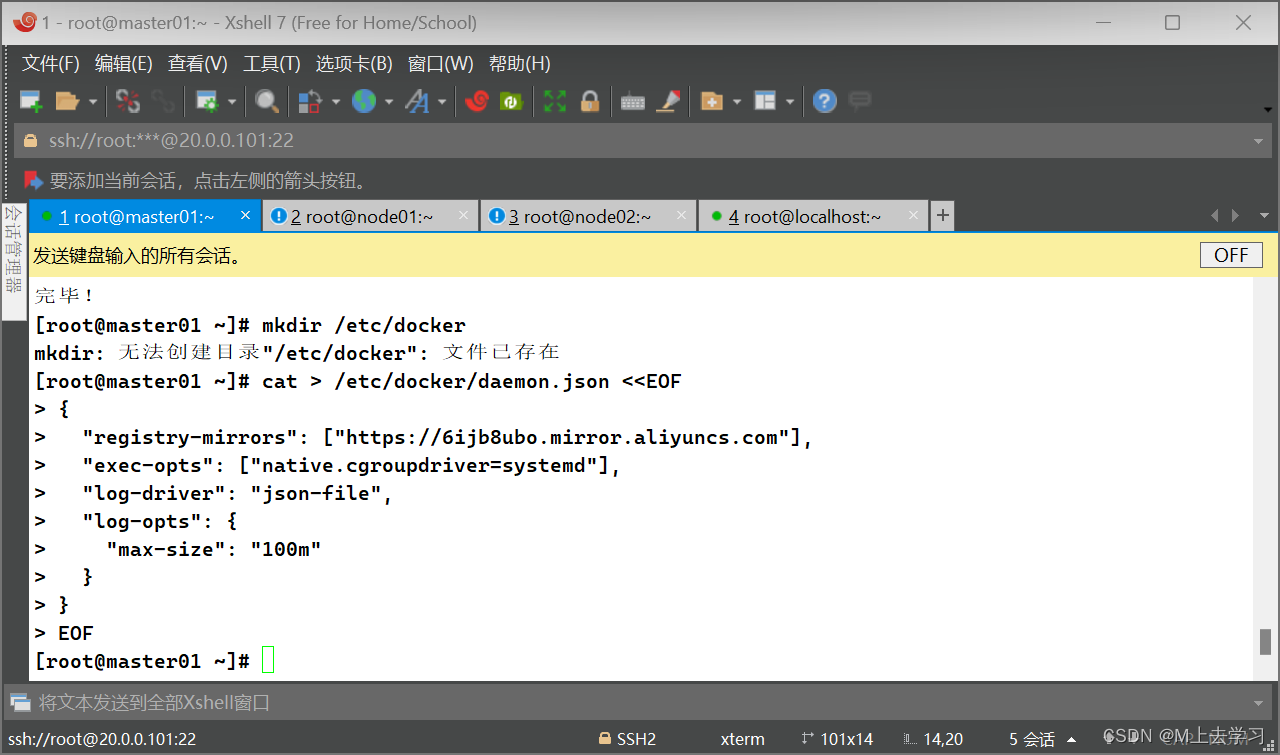Click the highlighter pen icon
The height and width of the screenshot is (755, 1280).
668,101
